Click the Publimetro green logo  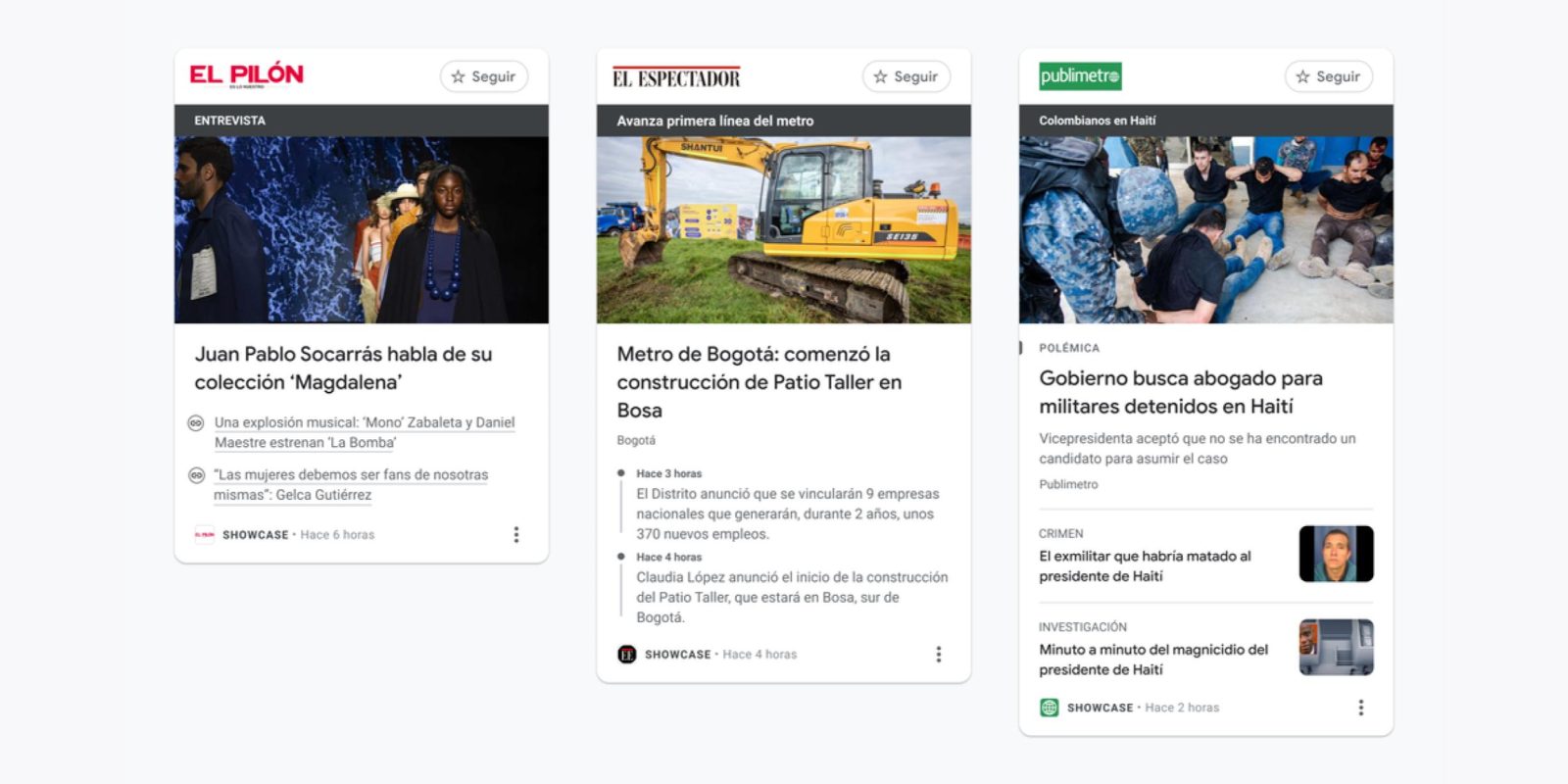pos(1080,76)
